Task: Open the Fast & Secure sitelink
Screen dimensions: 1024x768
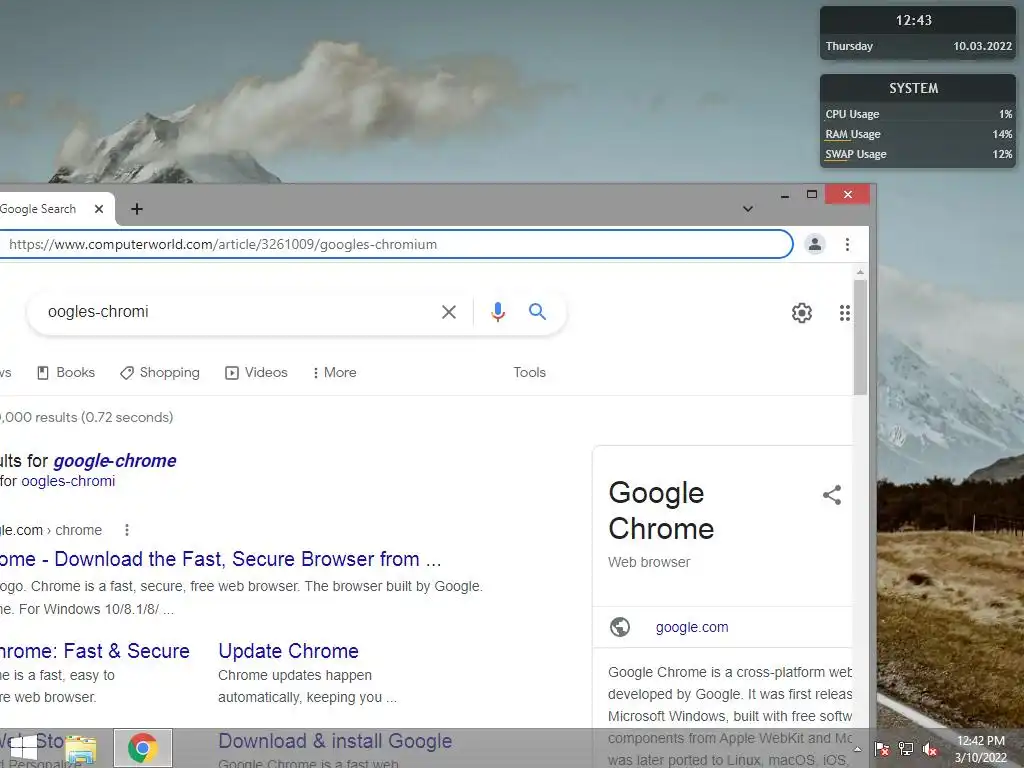Action: coord(95,651)
